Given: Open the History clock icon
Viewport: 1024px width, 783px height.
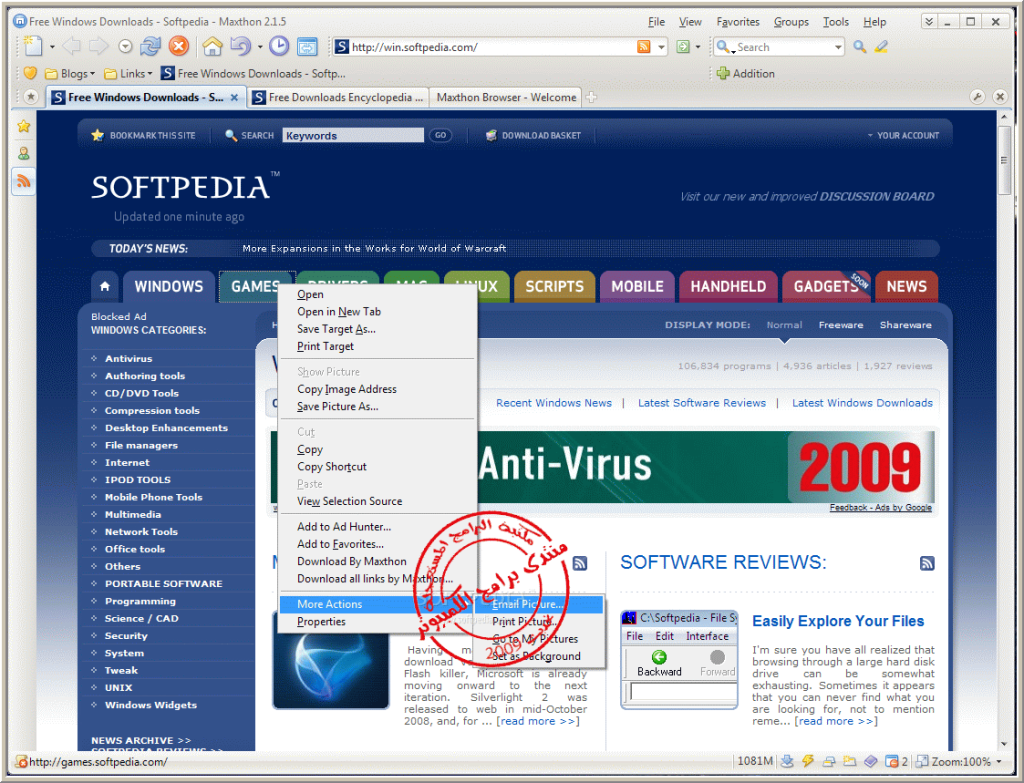Looking at the screenshot, I should point(279,46).
